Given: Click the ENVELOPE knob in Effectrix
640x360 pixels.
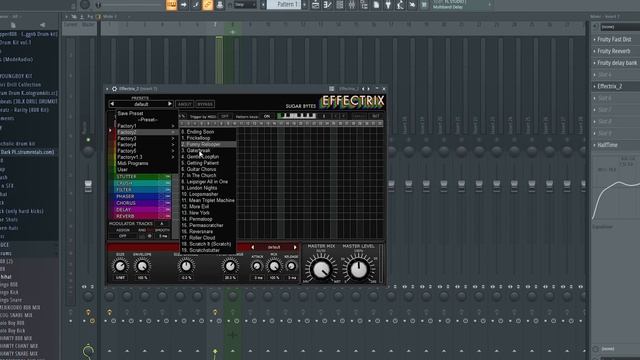Looking at the screenshot, I should (142, 266).
